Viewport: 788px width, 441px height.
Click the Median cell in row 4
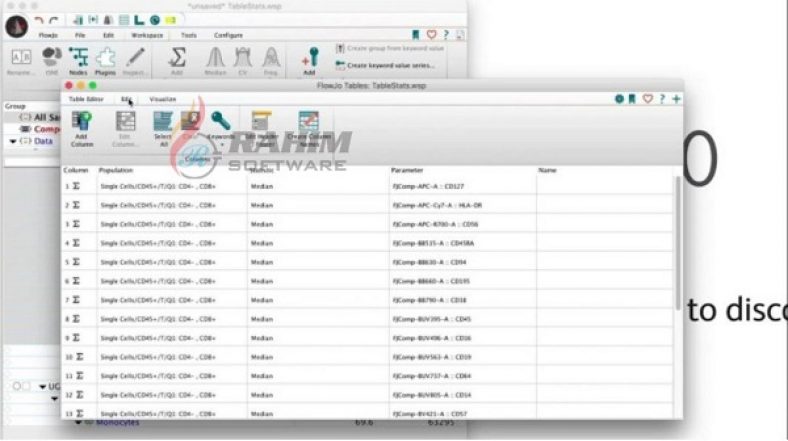pyautogui.click(x=318, y=243)
